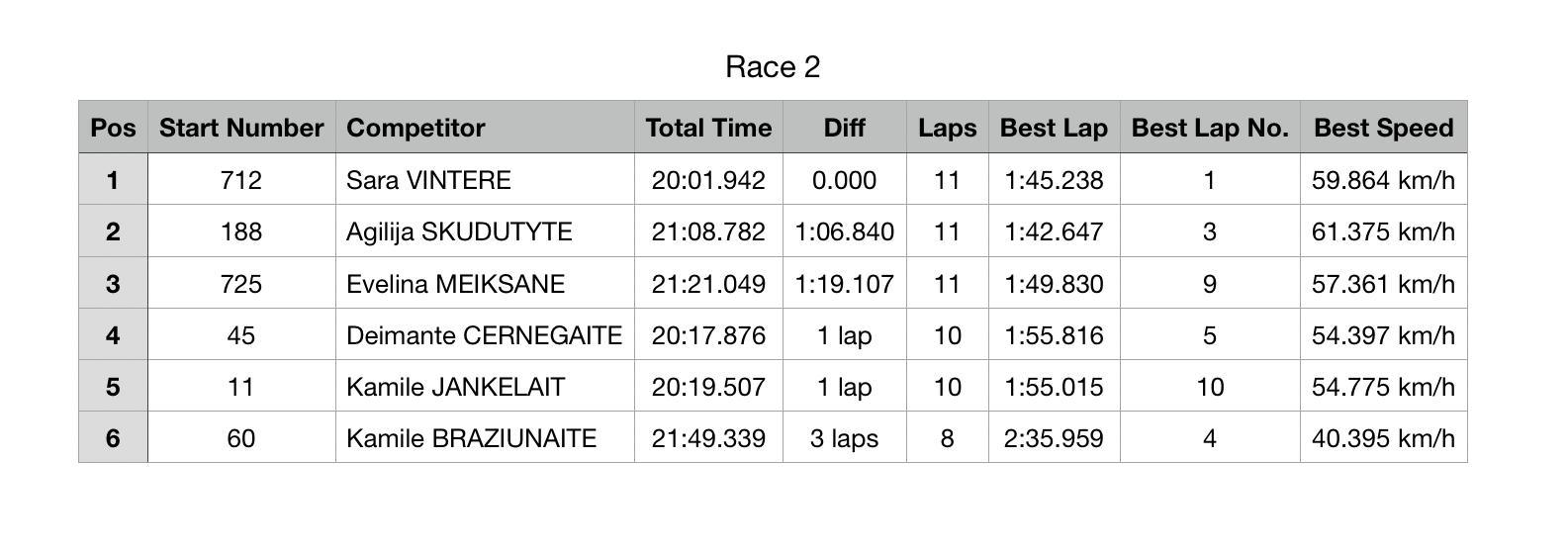The height and width of the screenshot is (553, 1568).
Task: Click the Competitor column header
Action: (x=485, y=128)
